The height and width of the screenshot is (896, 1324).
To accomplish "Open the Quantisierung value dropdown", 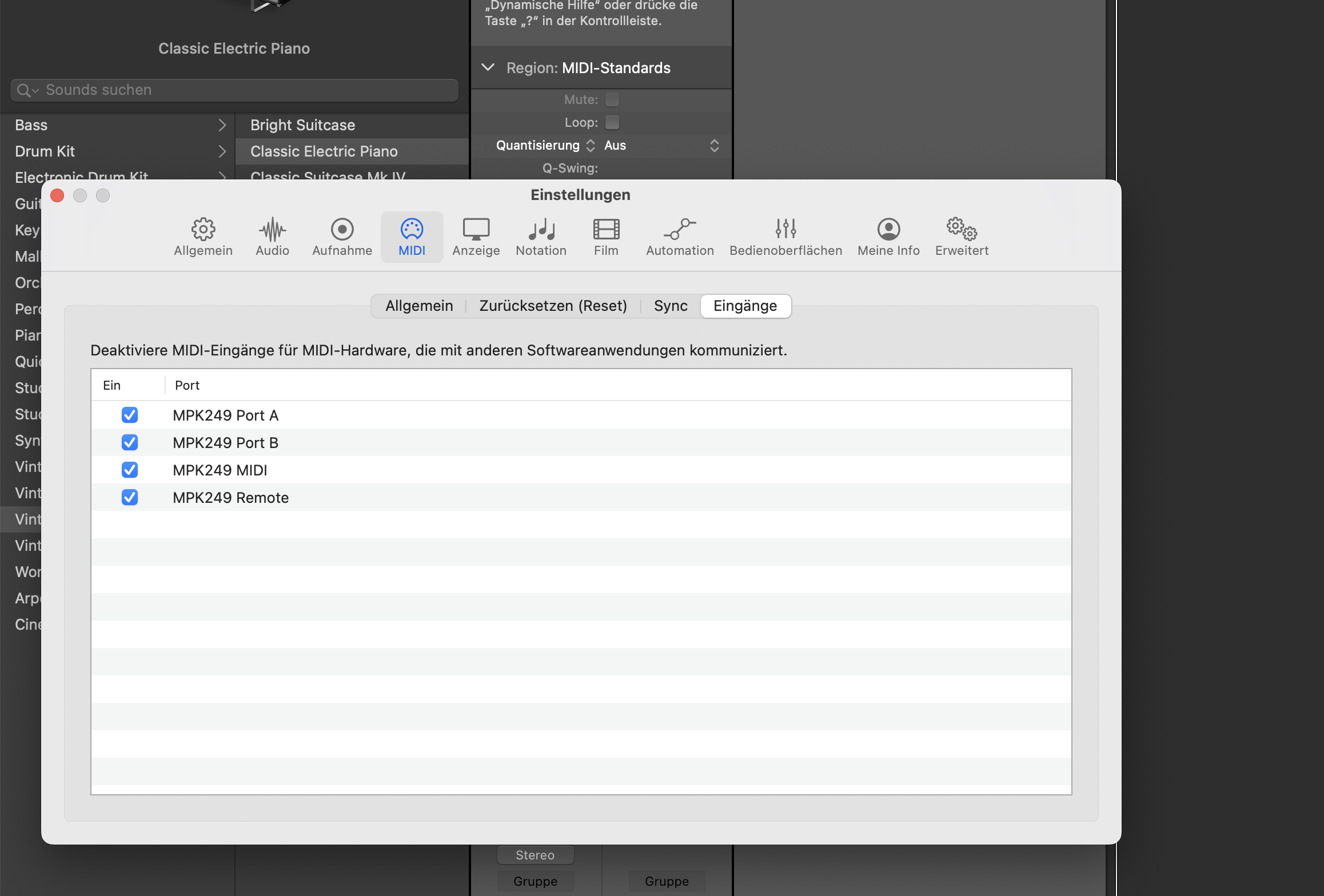I will [661, 145].
